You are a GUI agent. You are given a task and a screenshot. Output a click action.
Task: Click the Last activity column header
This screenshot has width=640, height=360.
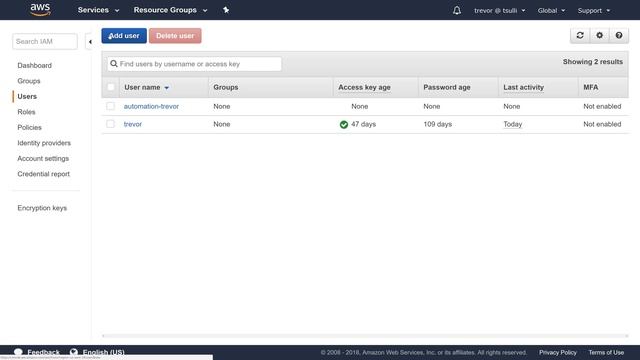pos(523,87)
